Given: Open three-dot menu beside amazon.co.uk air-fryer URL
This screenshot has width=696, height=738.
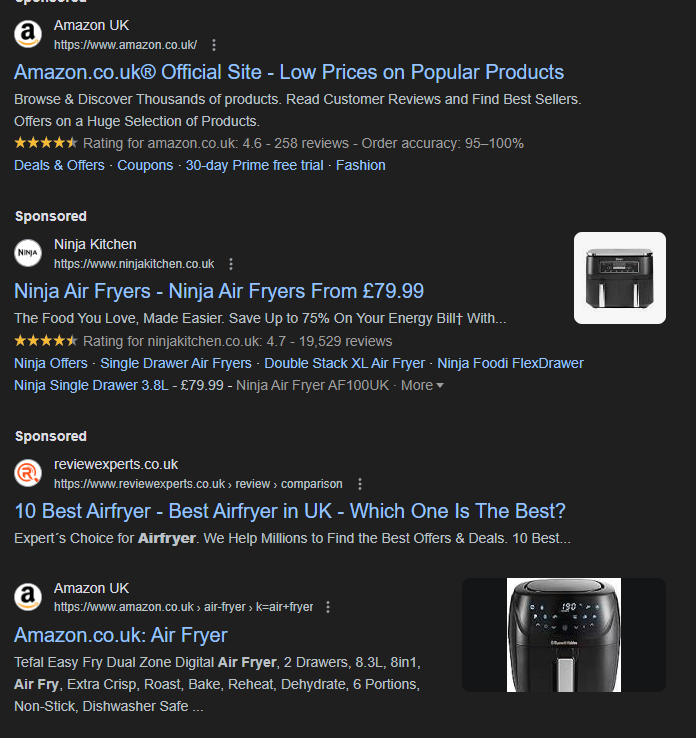Looking at the screenshot, I should (328, 607).
